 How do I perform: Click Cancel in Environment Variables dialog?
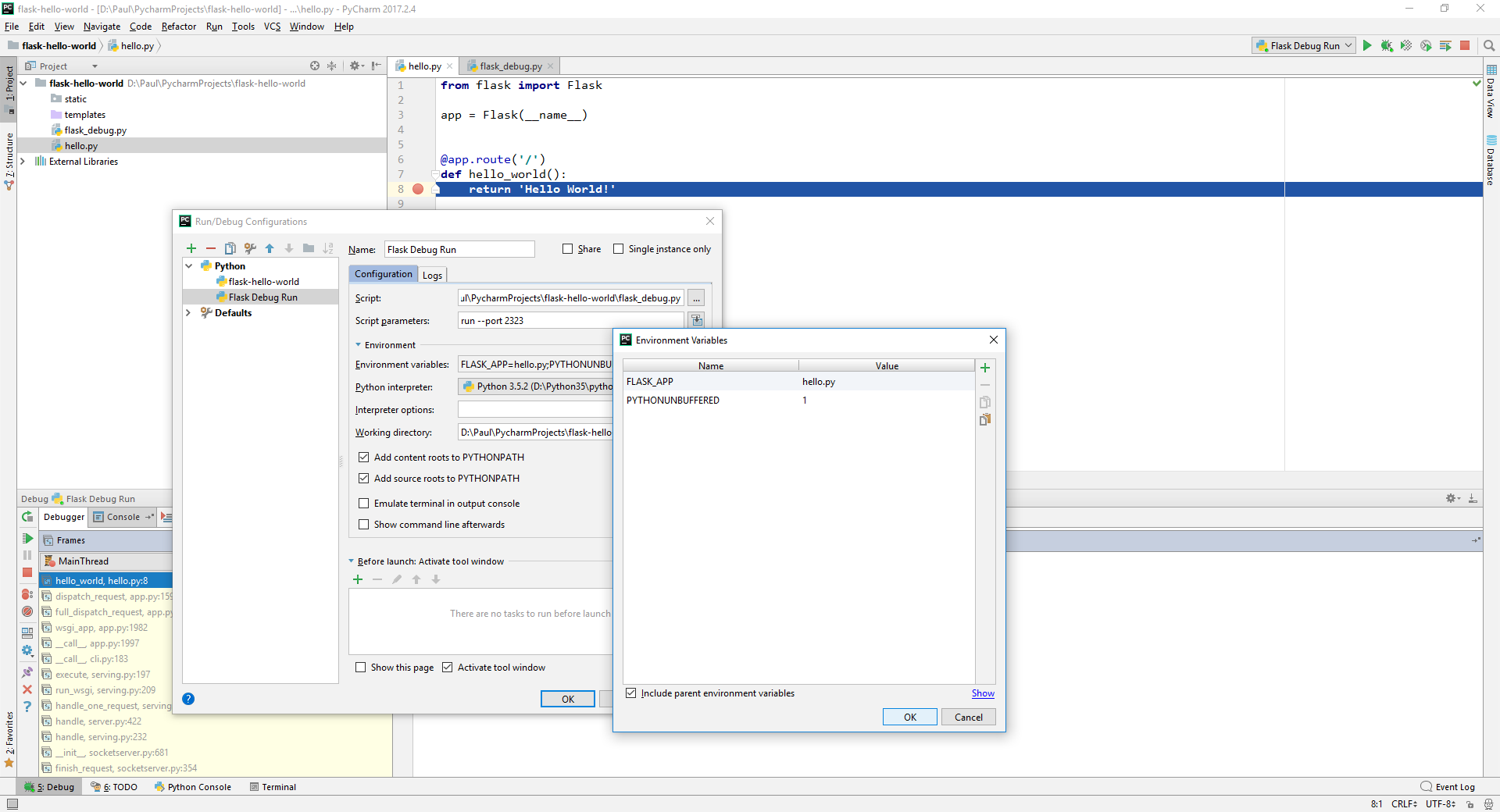pyautogui.click(x=969, y=718)
